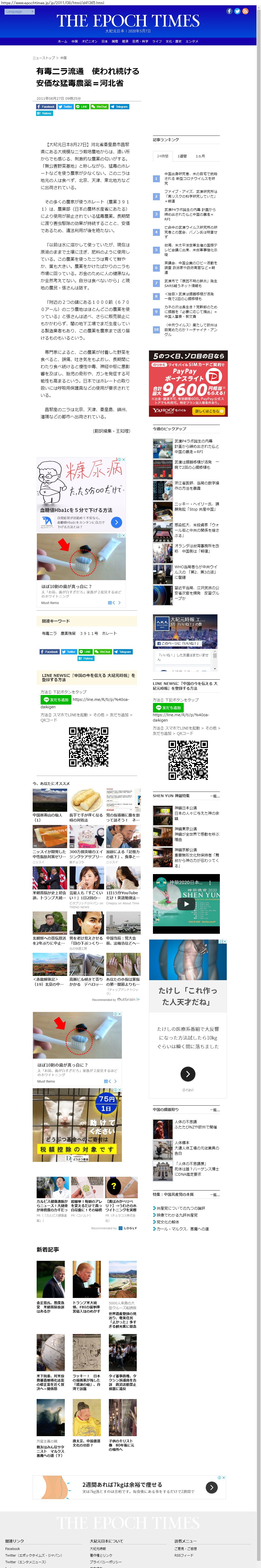261x1568 pixels.
Task: Click the RSS feed icon in header
Action: (245, 11)
